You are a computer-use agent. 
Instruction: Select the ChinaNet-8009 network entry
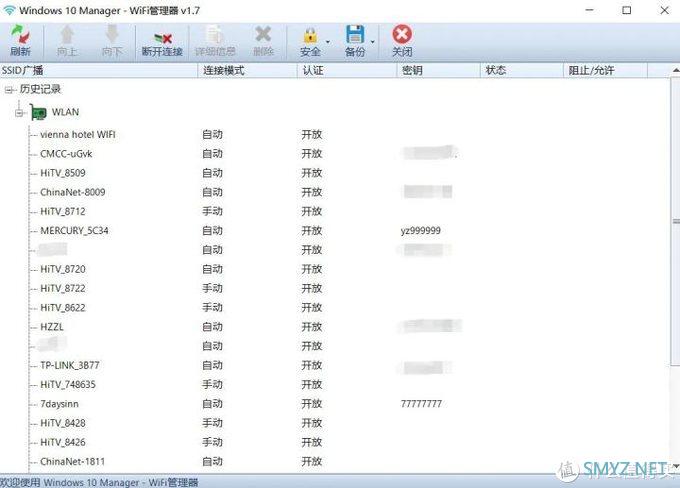tap(73, 192)
